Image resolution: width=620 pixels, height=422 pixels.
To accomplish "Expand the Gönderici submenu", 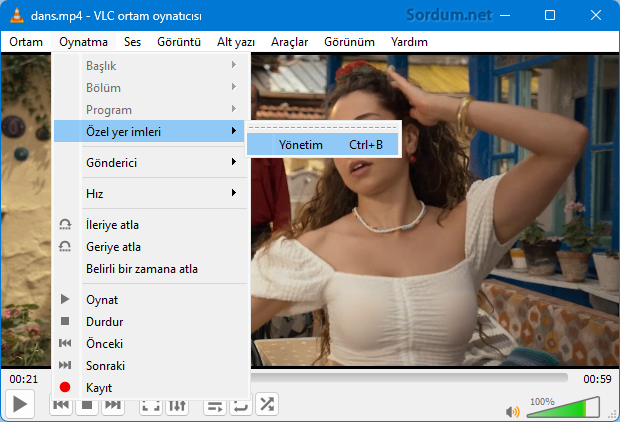I will pyautogui.click(x=149, y=163).
